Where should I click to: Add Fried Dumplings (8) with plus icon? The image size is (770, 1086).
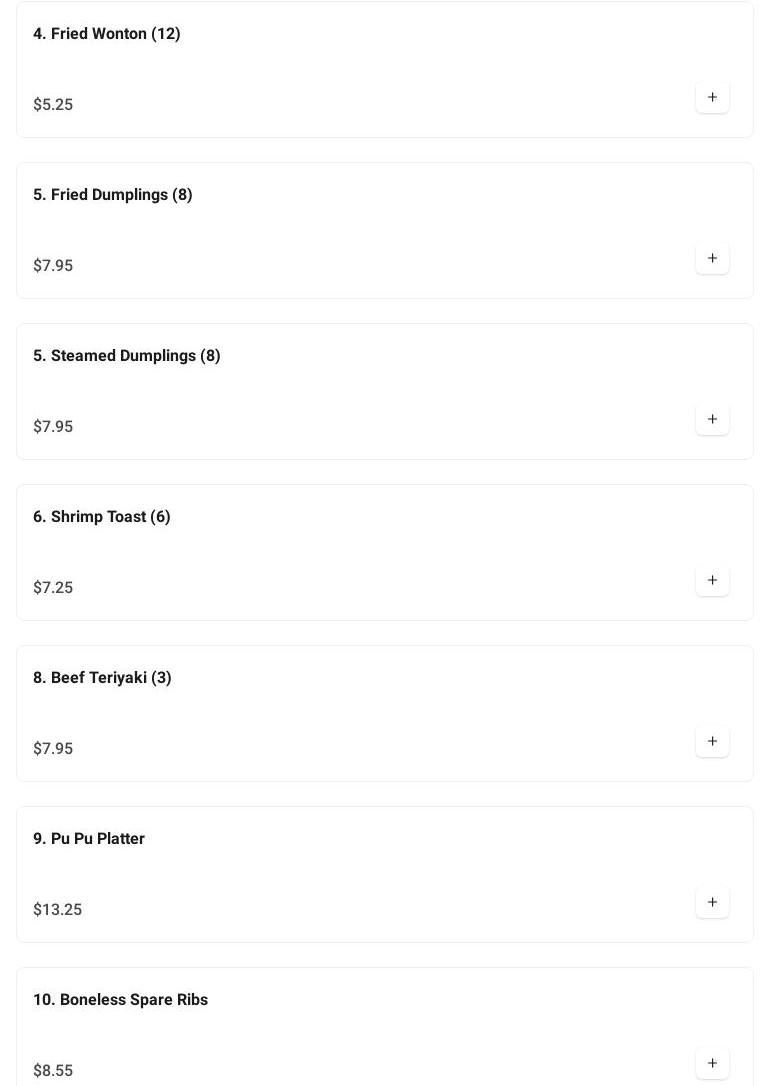(712, 258)
